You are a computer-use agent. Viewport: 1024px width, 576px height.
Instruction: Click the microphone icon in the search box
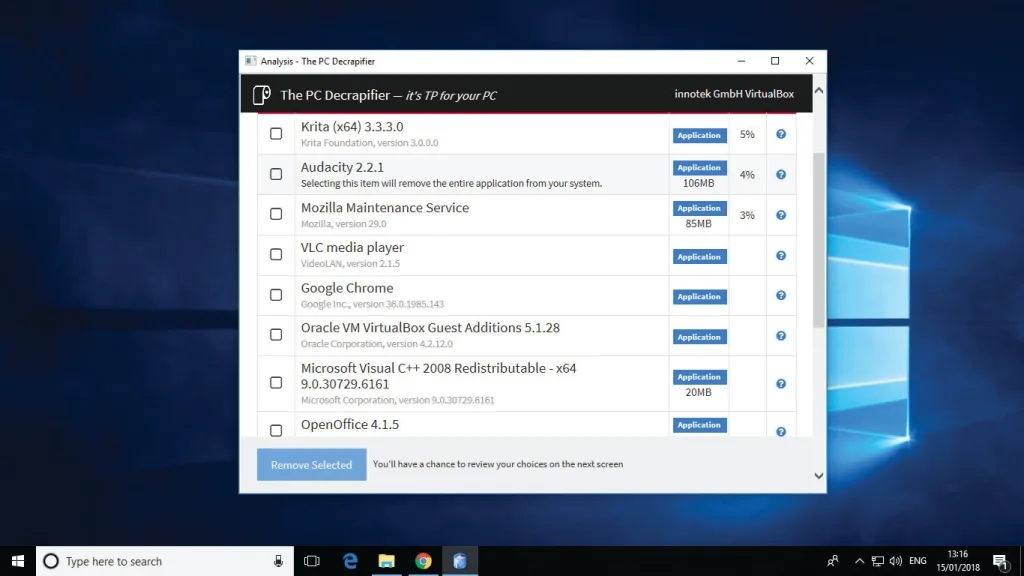coord(278,561)
